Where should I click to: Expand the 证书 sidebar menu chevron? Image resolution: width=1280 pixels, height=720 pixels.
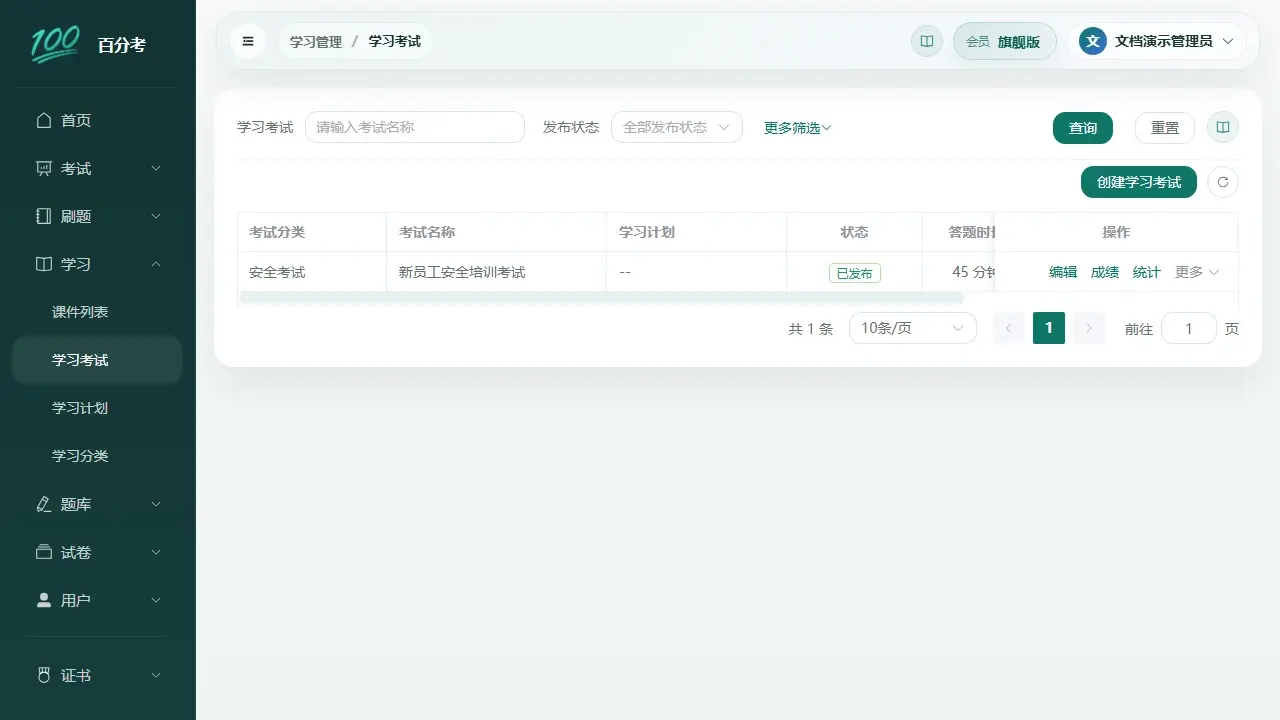[156, 675]
